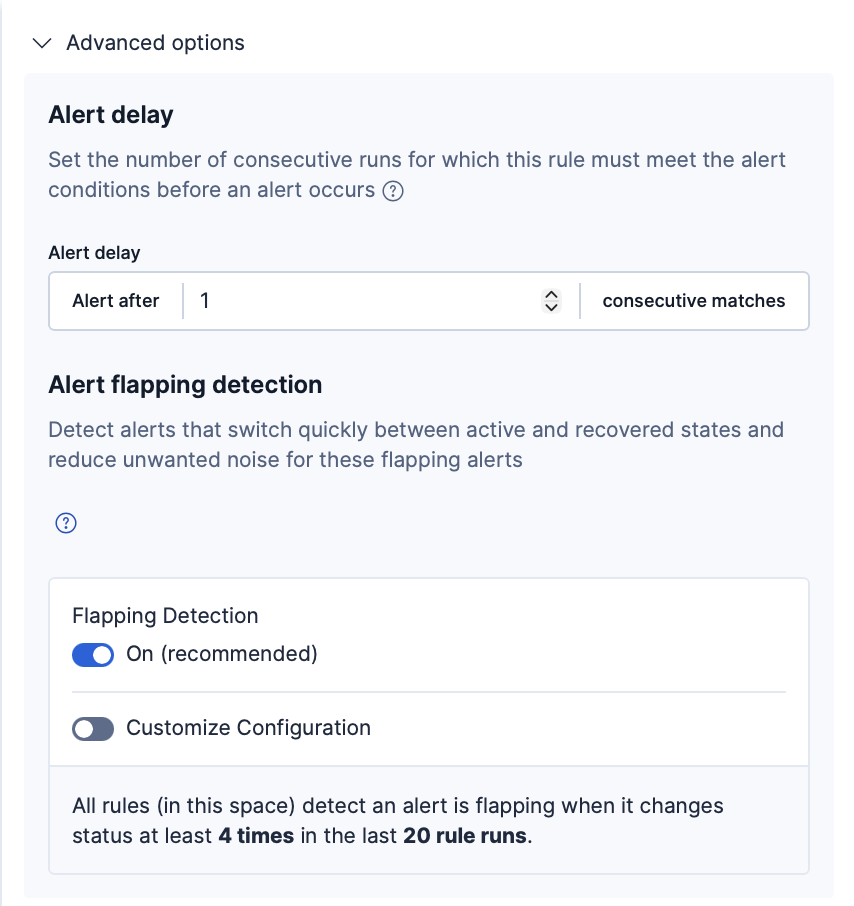Click the Alert flapping detection heading
Viewport: 854px width, 906px height.
[184, 384]
